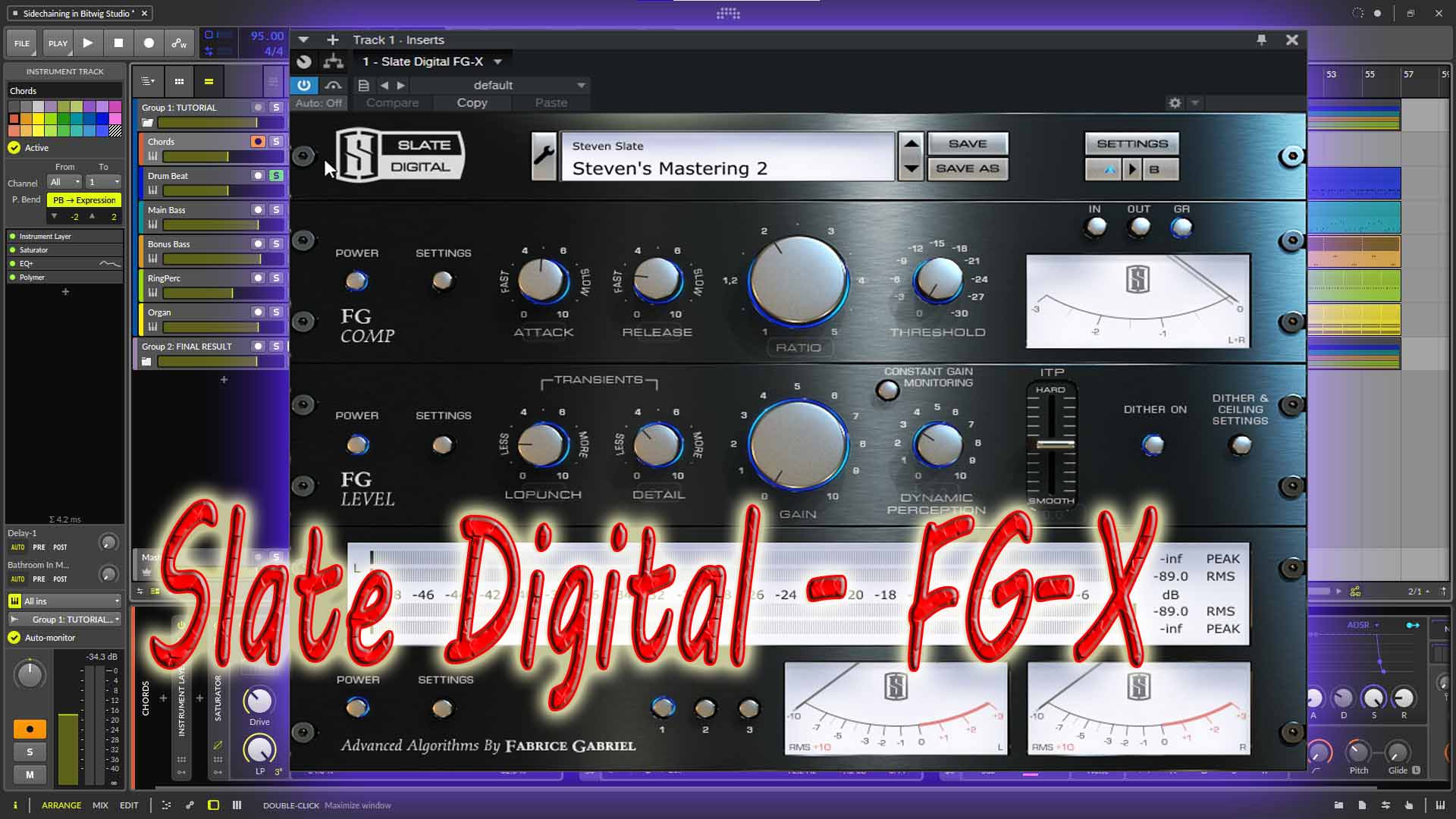This screenshot has height=819, width=1456.
Task: Click the Record button in the transport bar
Action: pyautogui.click(x=149, y=43)
